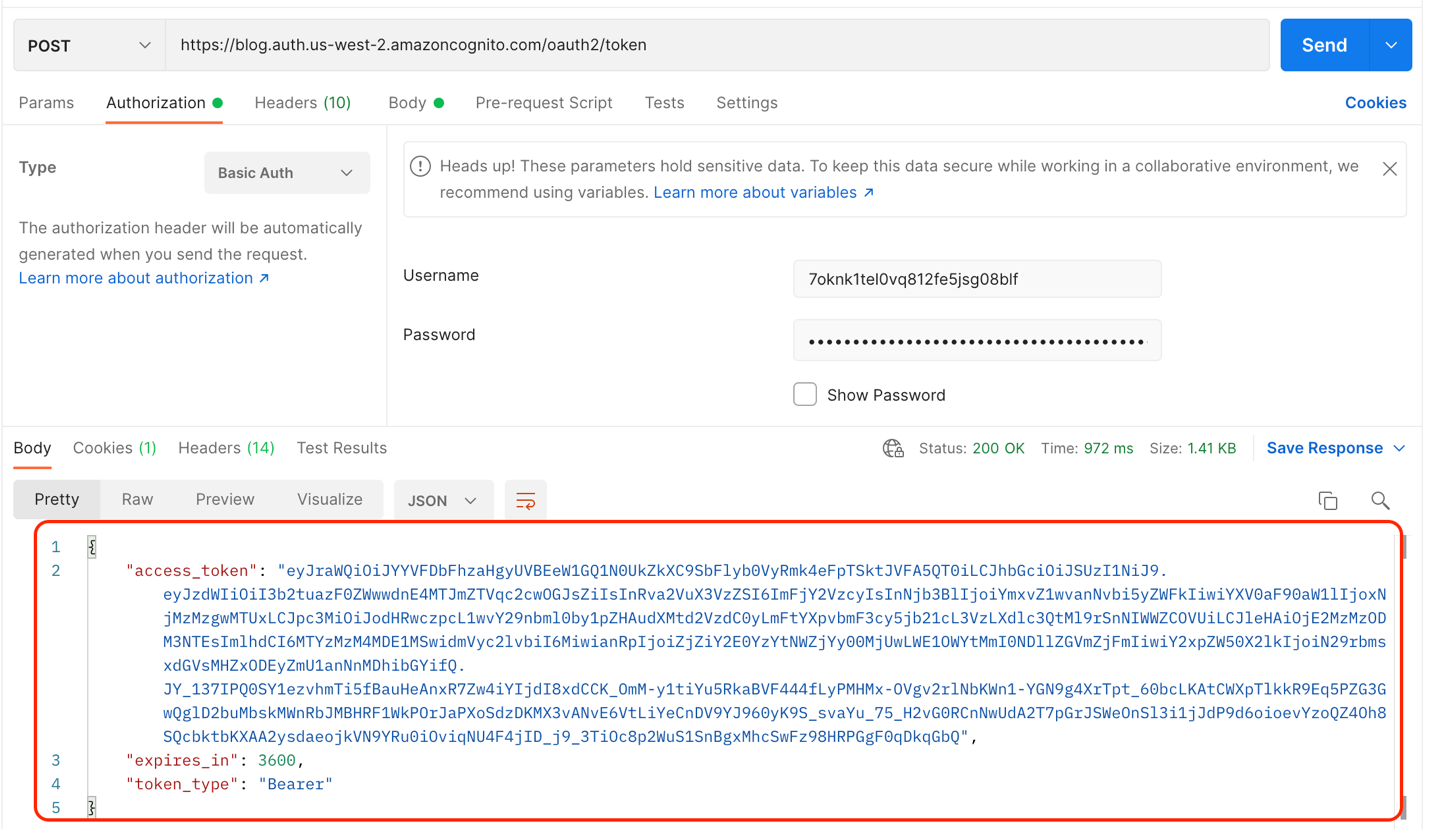Click the search response icon
The width and height of the screenshot is (1431, 829).
1380,501
